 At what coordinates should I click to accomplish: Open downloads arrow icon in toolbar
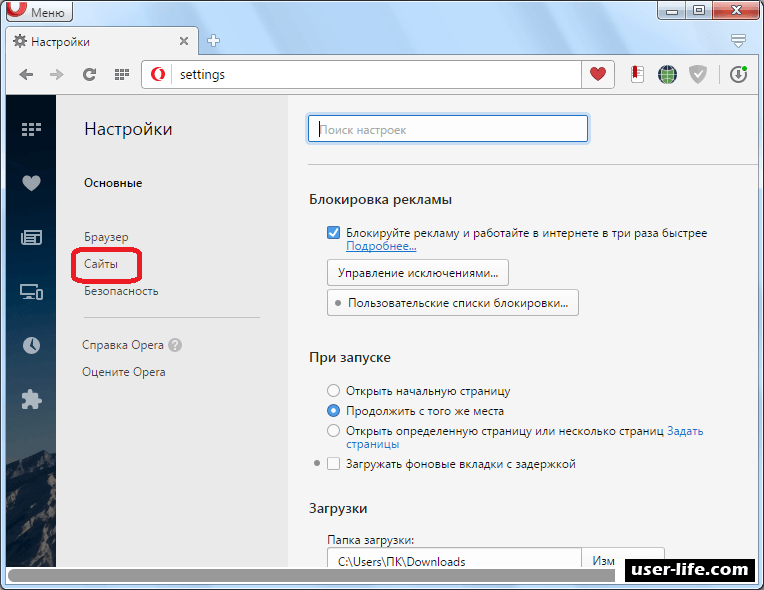pos(739,75)
